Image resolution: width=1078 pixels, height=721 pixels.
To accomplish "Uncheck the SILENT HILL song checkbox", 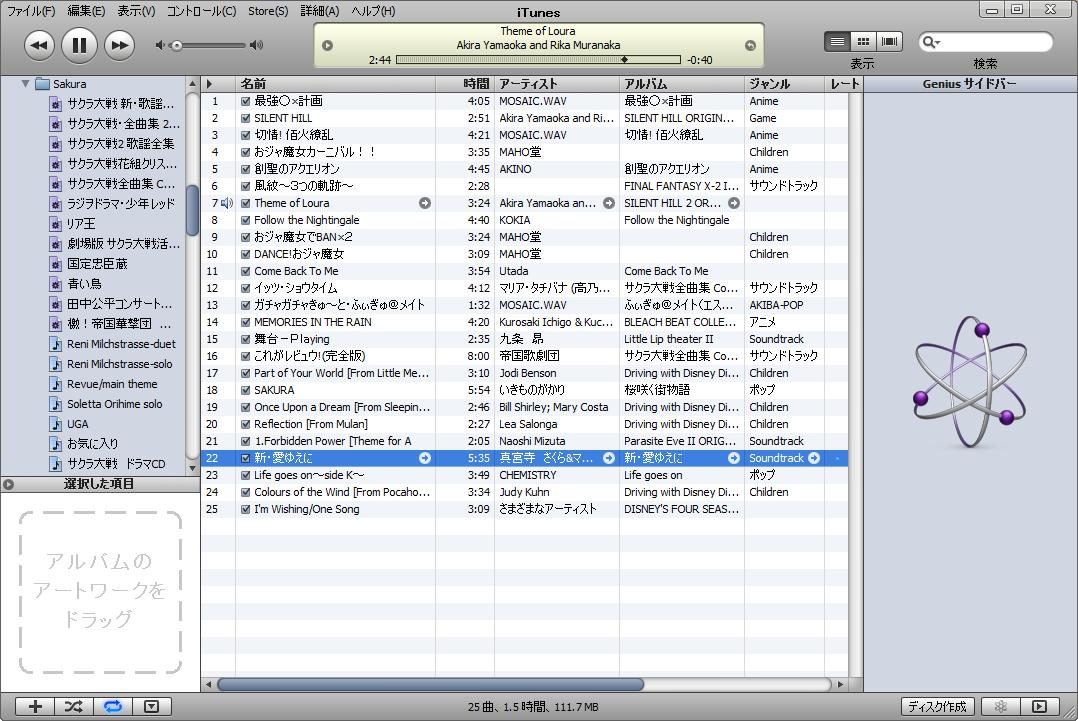I will click(245, 118).
